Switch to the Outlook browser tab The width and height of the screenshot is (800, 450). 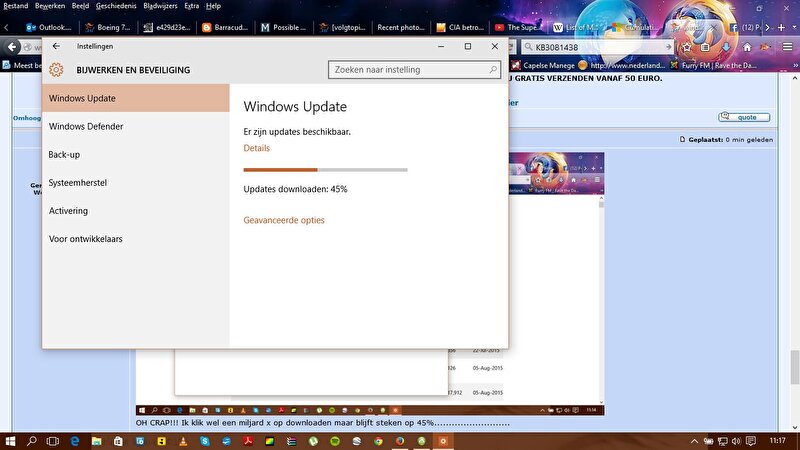(48, 27)
